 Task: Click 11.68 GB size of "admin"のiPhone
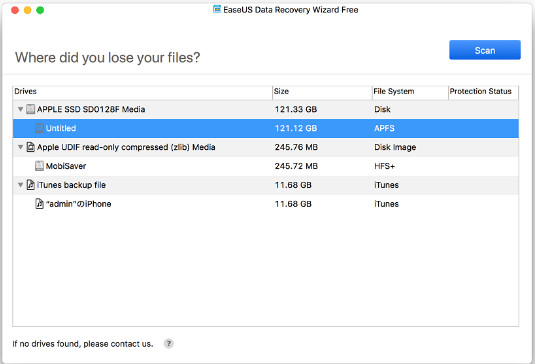click(x=293, y=204)
